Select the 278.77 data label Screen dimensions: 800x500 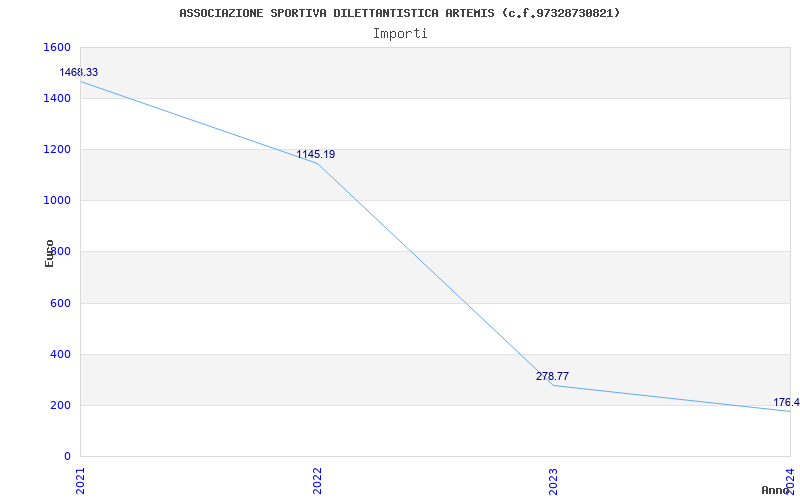click(553, 377)
